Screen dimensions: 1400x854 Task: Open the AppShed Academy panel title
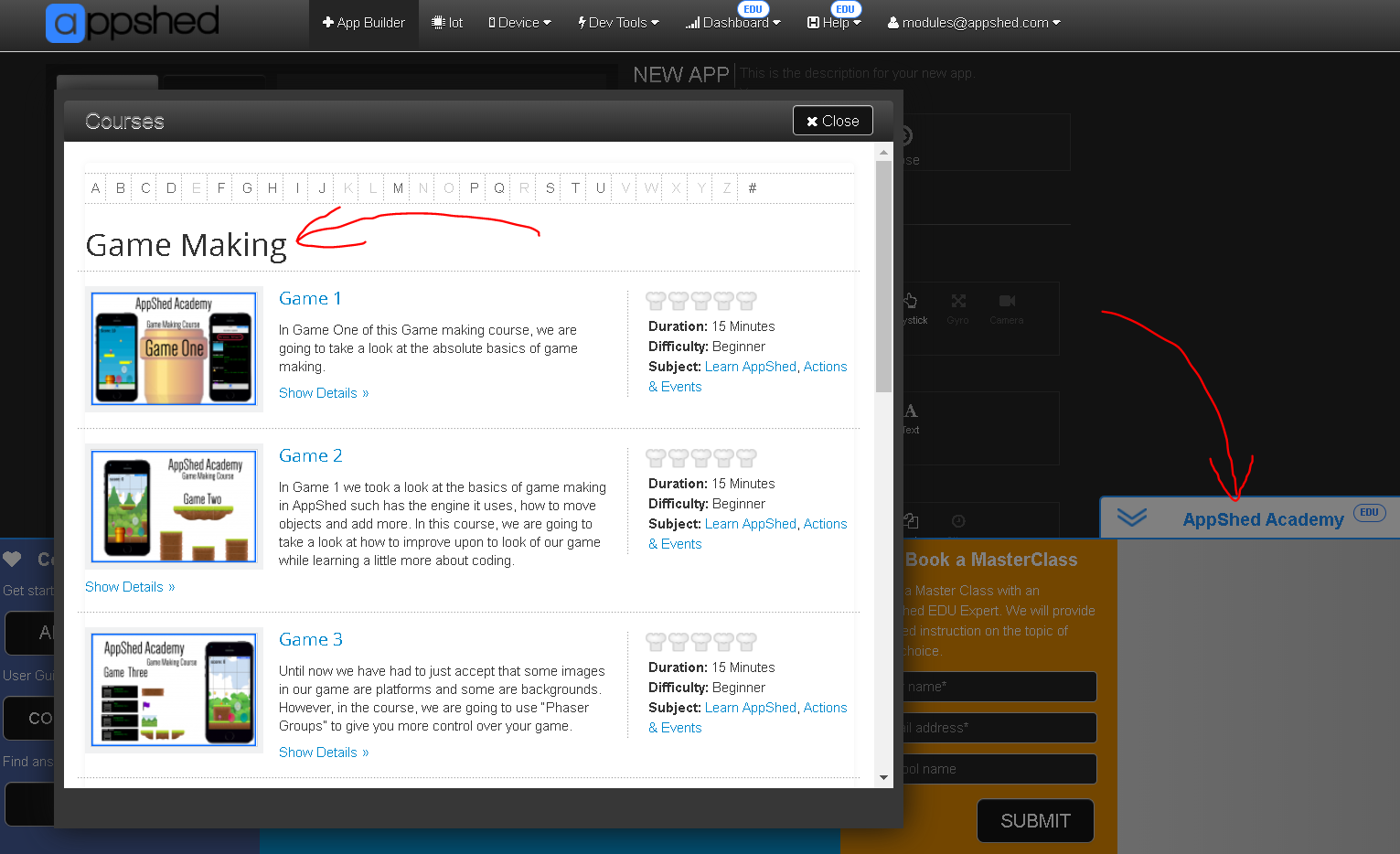click(x=1263, y=519)
